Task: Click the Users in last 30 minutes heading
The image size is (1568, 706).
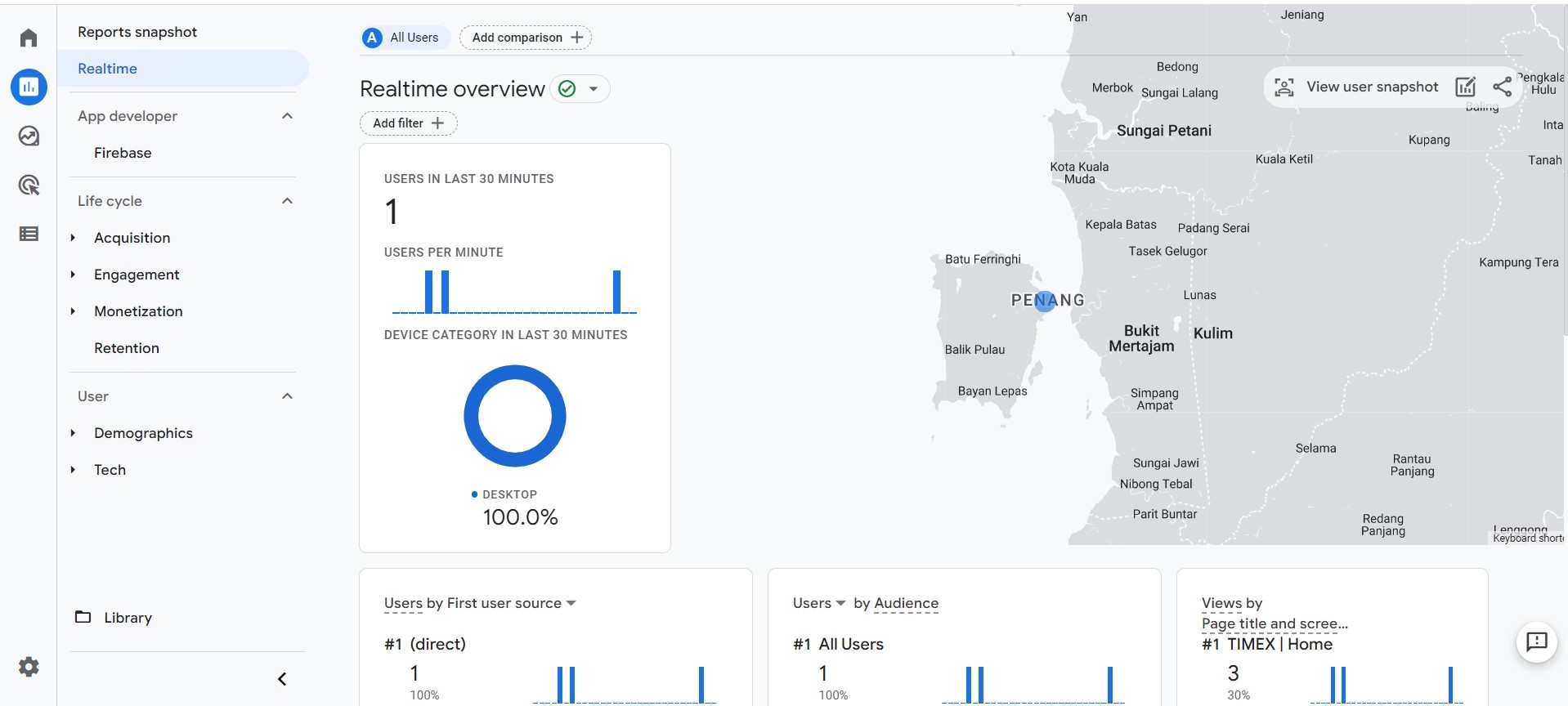Action: click(468, 179)
